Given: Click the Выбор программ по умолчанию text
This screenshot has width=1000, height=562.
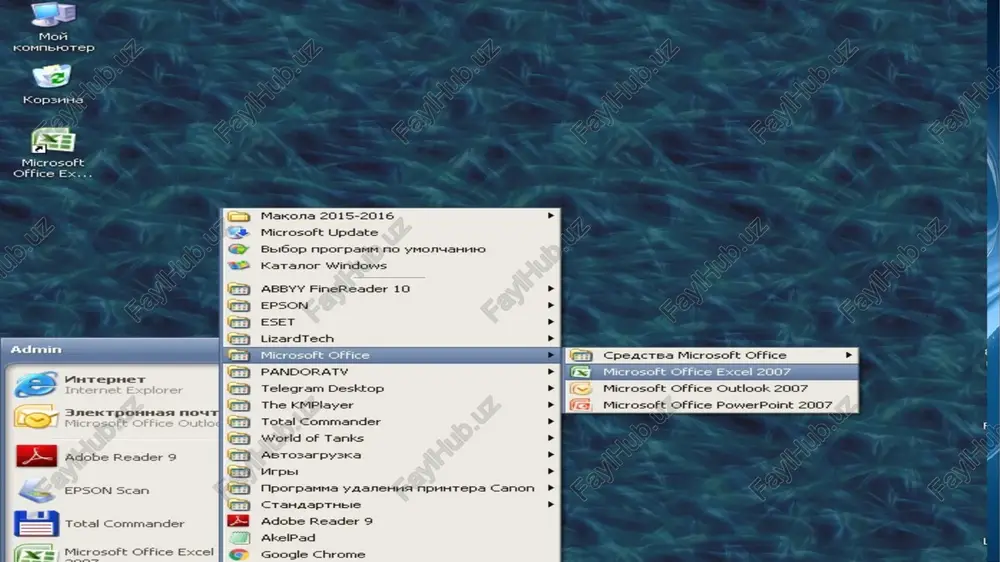Looking at the screenshot, I should (x=373, y=249).
